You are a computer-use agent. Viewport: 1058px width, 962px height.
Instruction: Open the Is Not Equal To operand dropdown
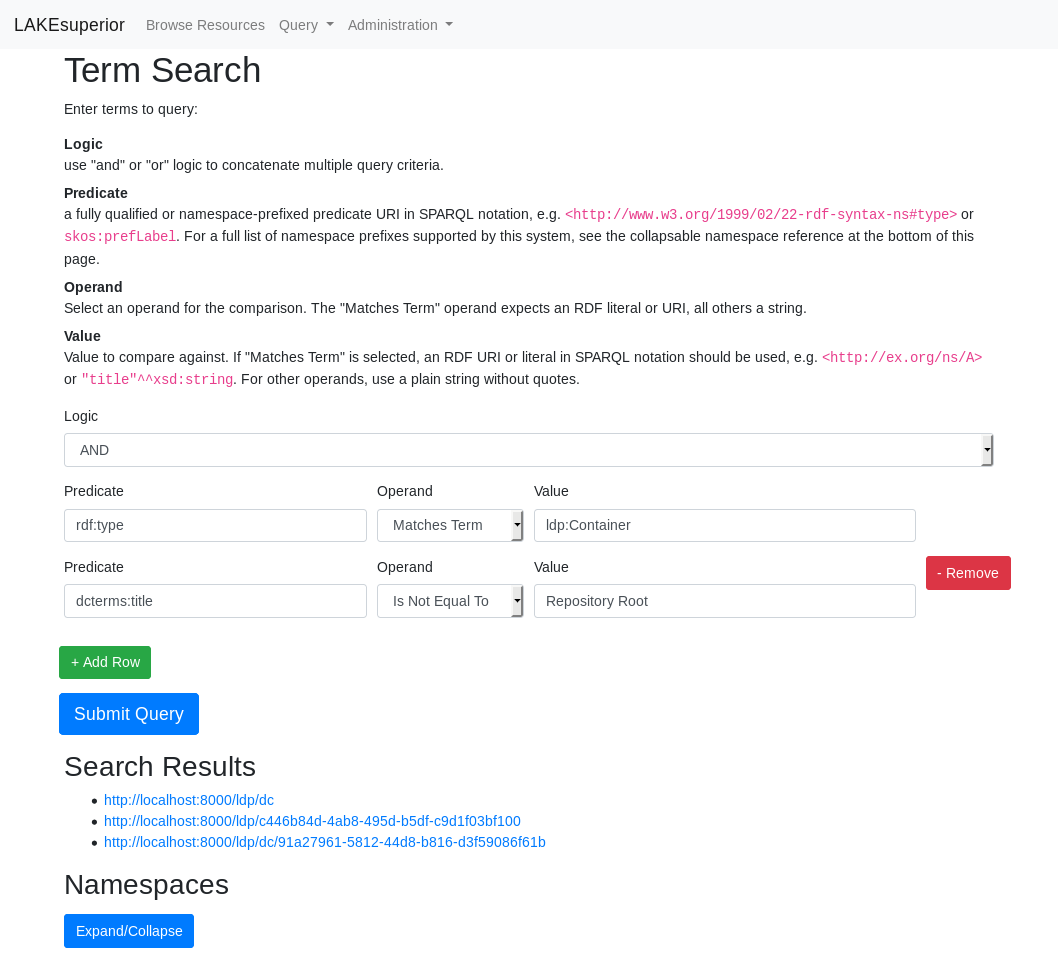(x=450, y=601)
